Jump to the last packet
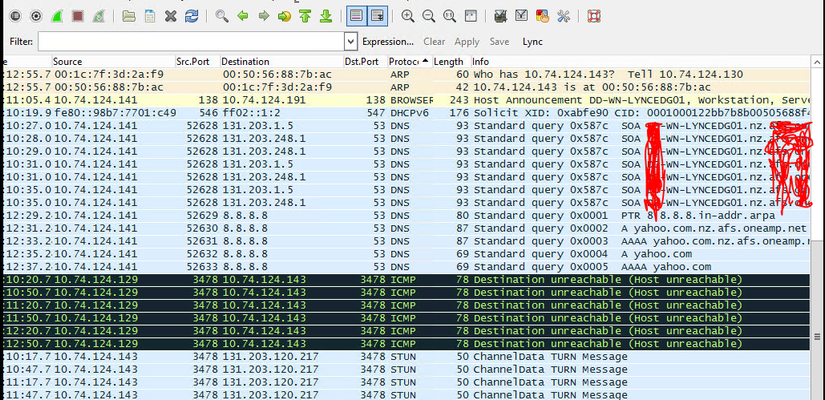 (x=326, y=16)
